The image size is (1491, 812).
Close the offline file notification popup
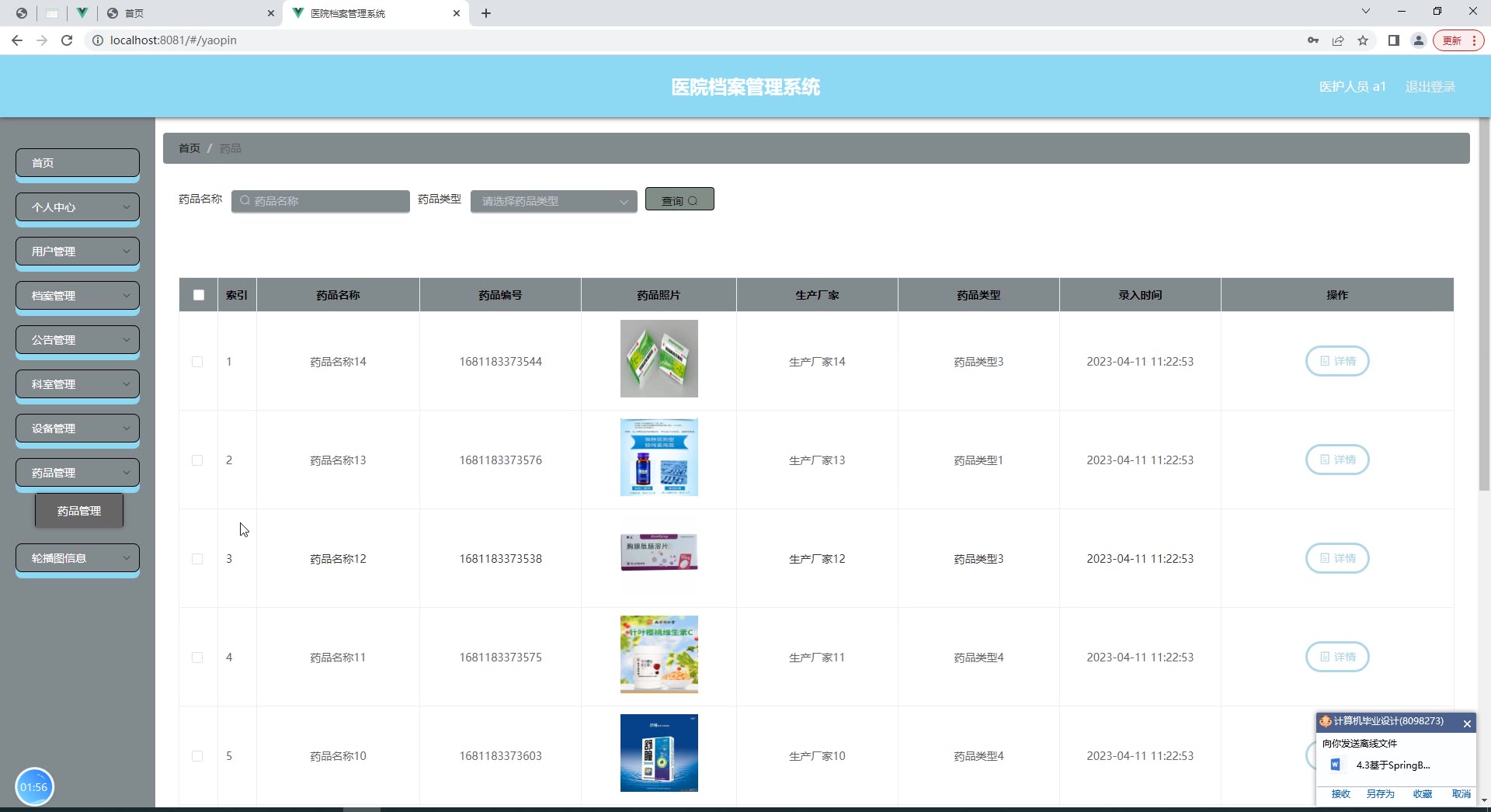pos(1467,724)
